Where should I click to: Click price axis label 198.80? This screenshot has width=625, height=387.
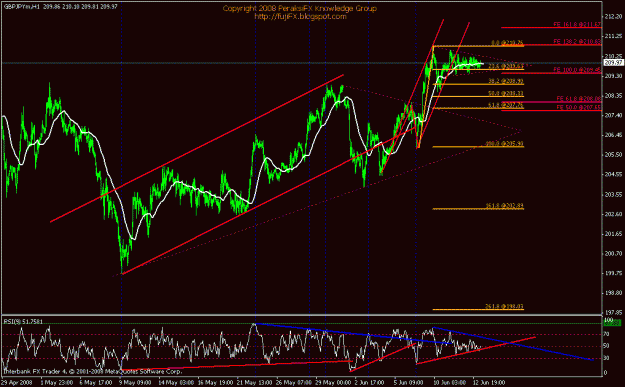[614, 293]
